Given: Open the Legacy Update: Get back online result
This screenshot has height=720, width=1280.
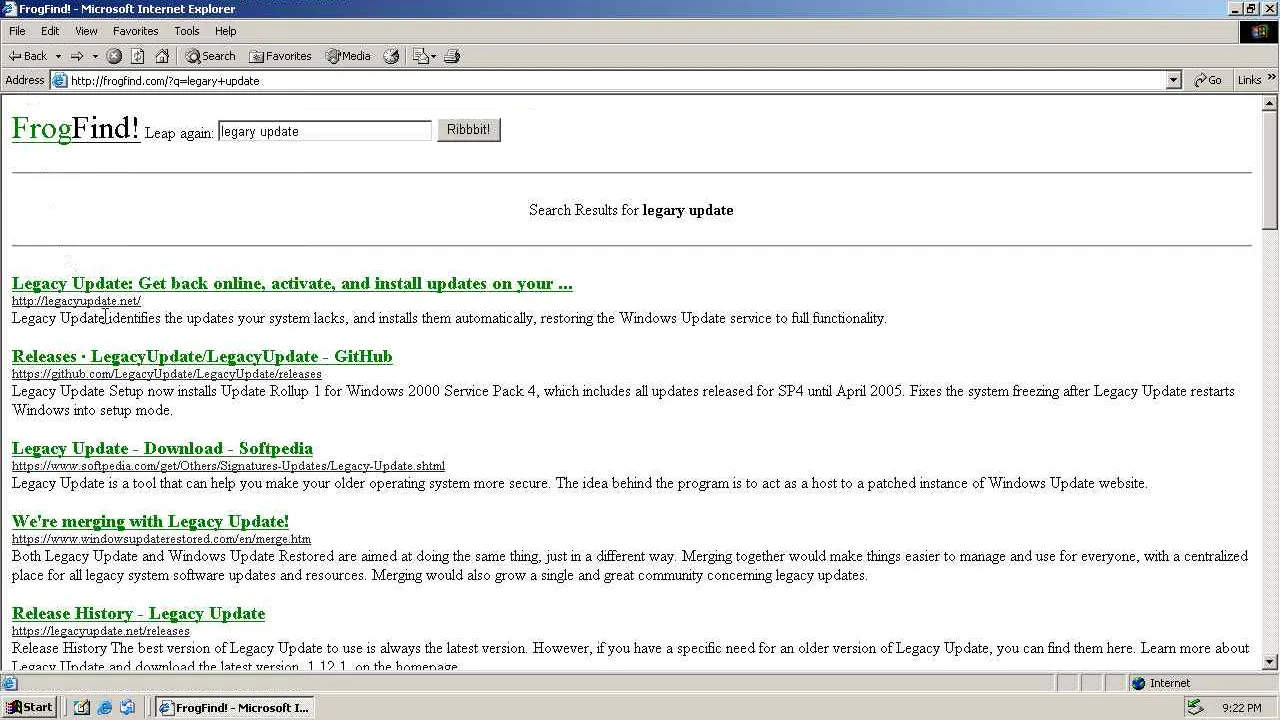Looking at the screenshot, I should (x=292, y=284).
